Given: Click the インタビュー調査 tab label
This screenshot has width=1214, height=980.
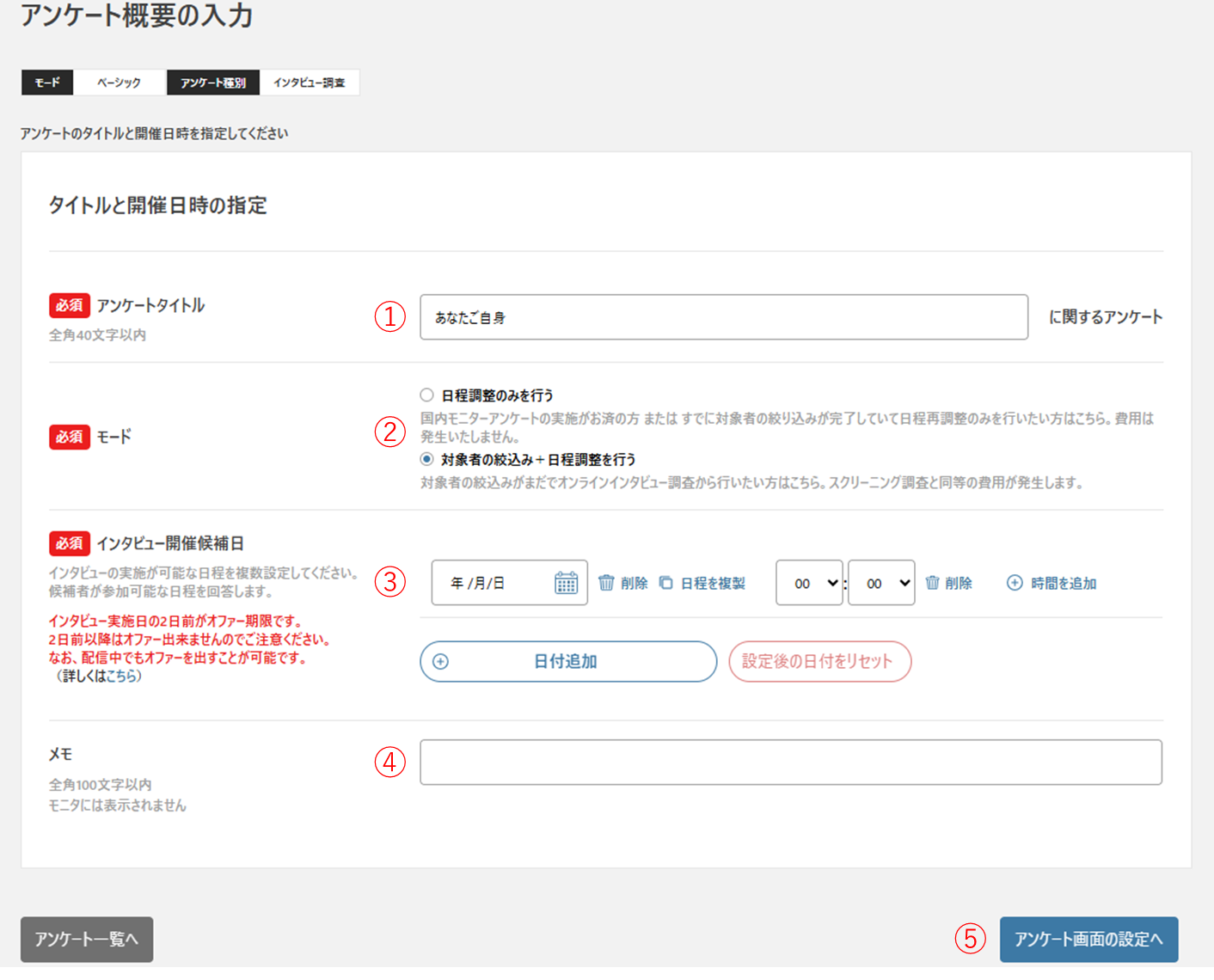Looking at the screenshot, I should pyautogui.click(x=309, y=83).
